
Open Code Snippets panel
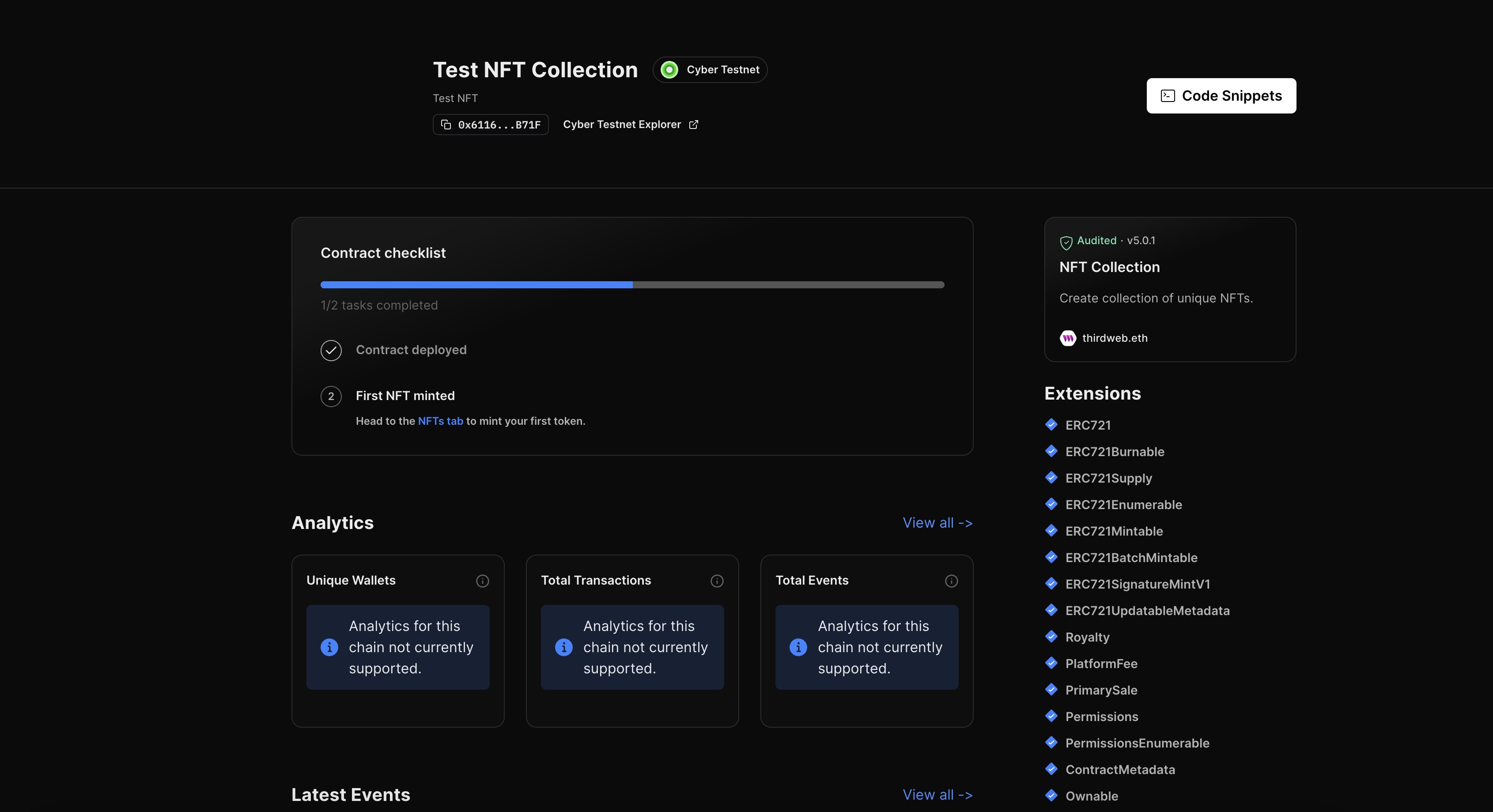pyautogui.click(x=1221, y=95)
